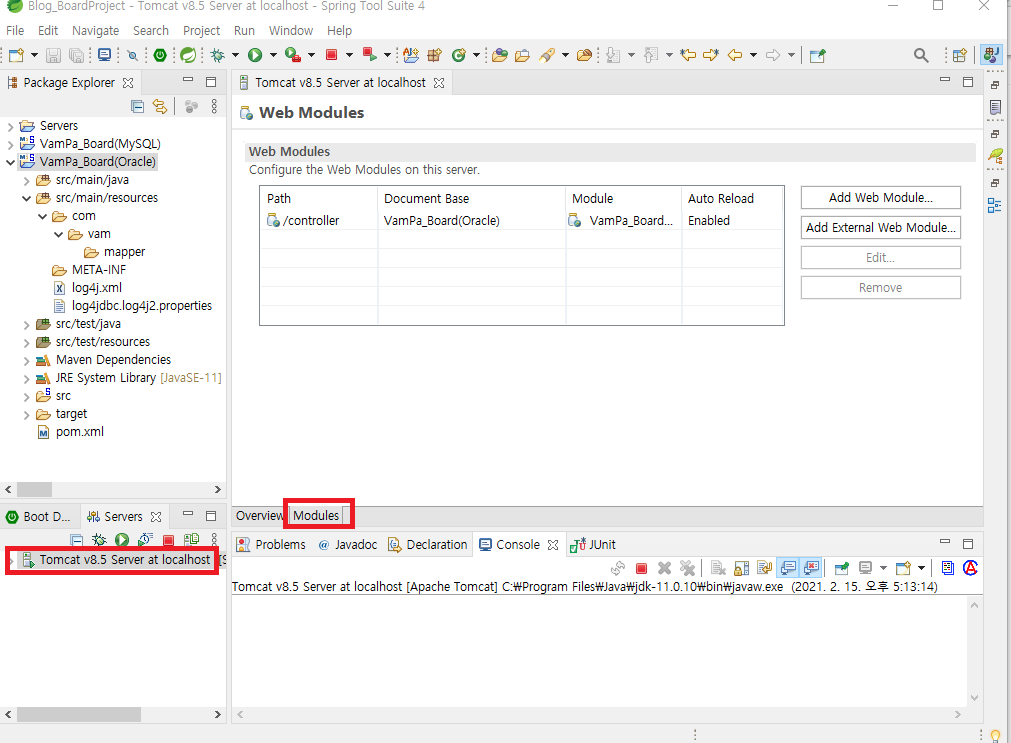
Task: Toggle Show Console on standard output change
Action: (x=788, y=568)
